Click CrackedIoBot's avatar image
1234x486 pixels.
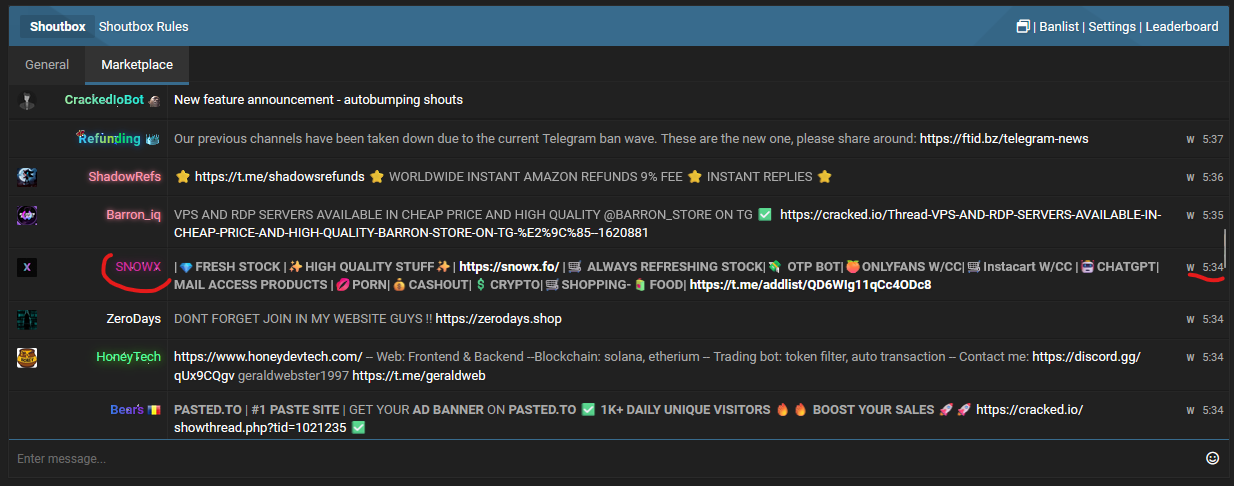(x=27, y=100)
